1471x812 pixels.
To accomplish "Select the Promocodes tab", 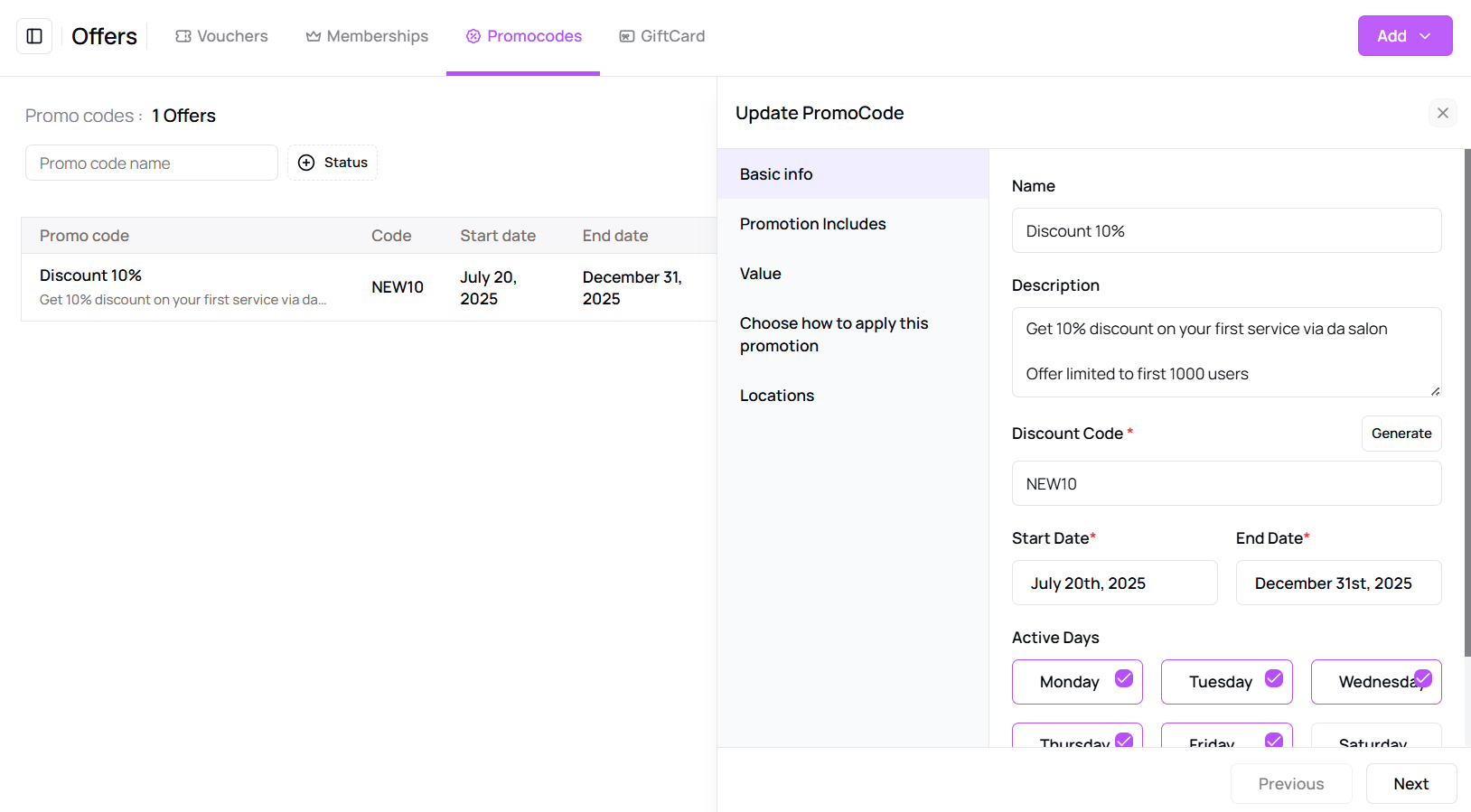I will (523, 36).
